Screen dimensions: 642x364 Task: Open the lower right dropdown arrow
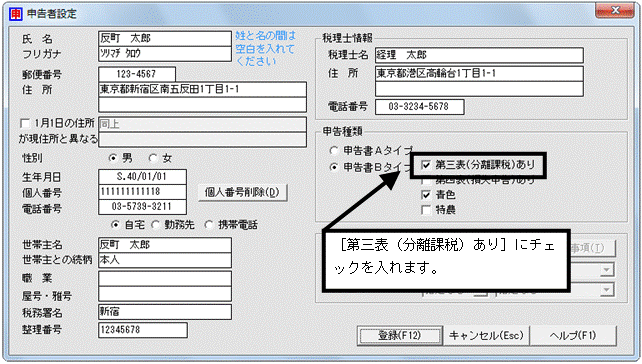click(x=607, y=290)
